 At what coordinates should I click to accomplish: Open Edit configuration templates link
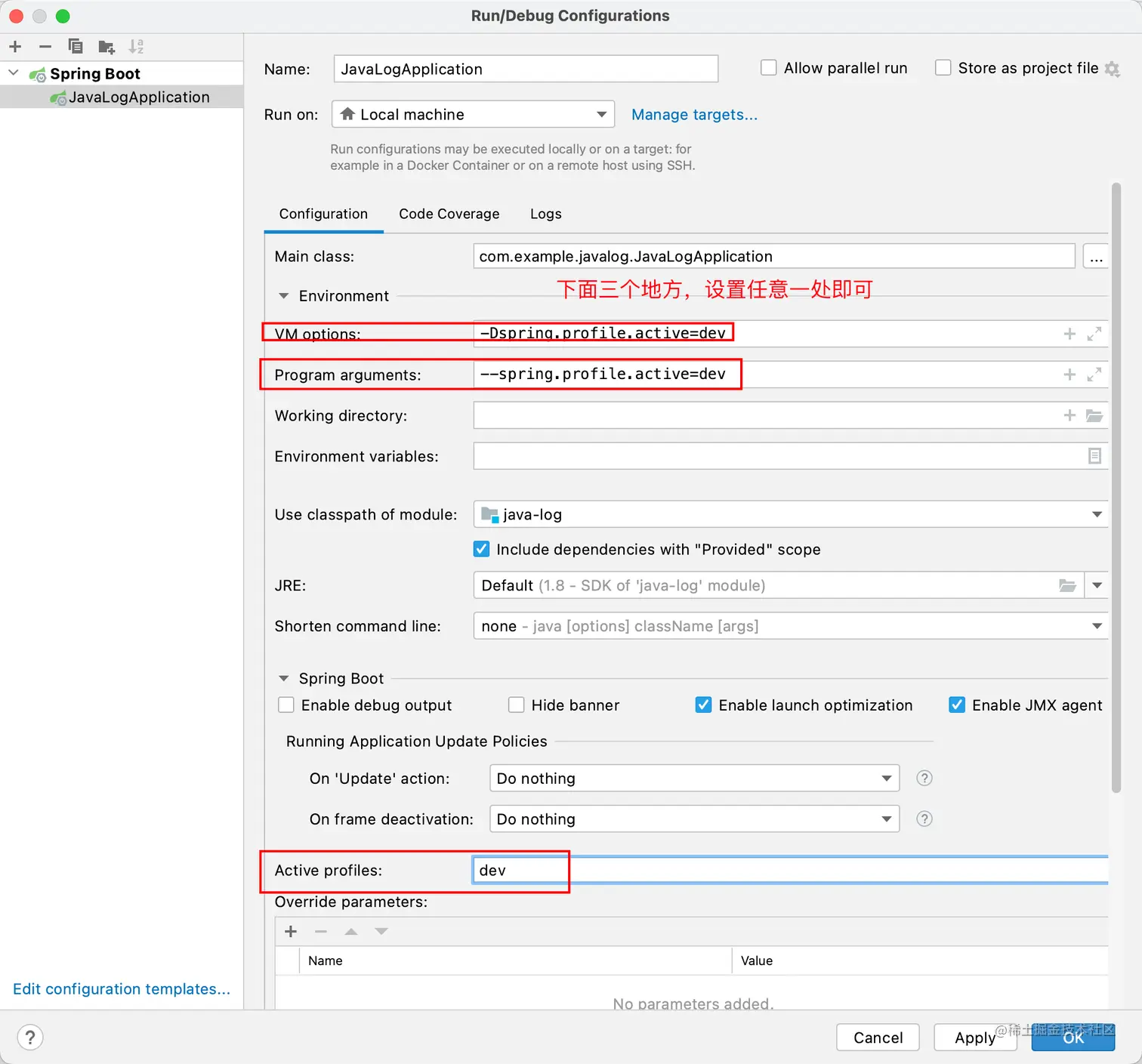122,989
